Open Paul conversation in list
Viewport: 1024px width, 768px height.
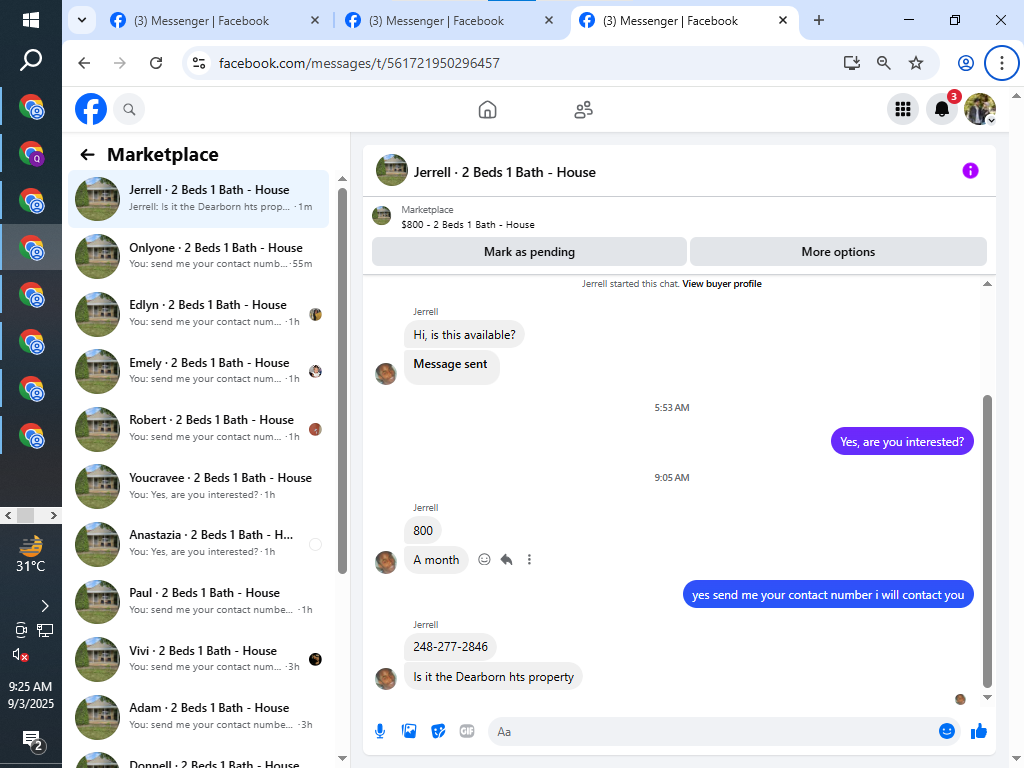pos(199,601)
